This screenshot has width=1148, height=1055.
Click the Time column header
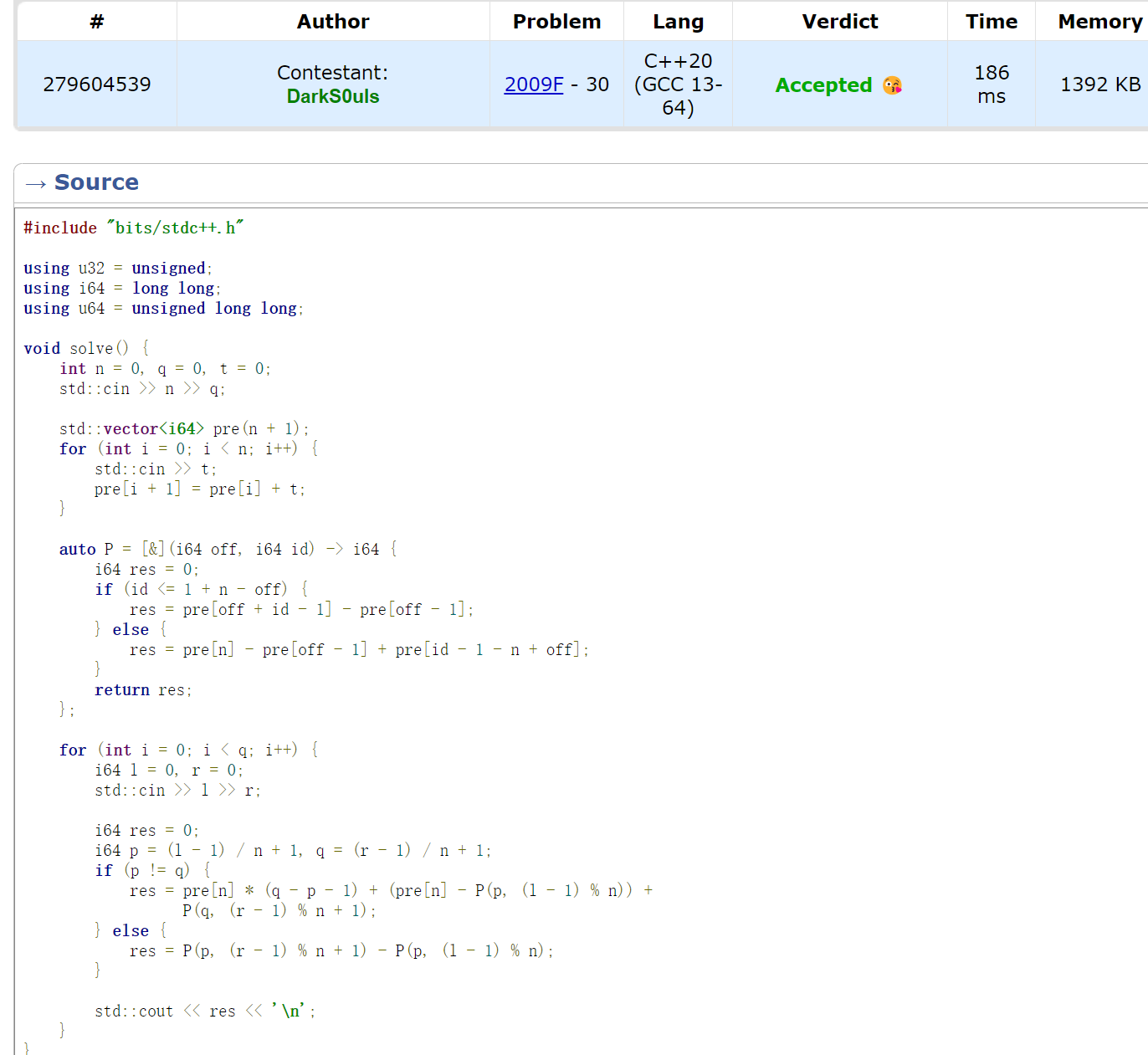pyautogui.click(x=991, y=21)
